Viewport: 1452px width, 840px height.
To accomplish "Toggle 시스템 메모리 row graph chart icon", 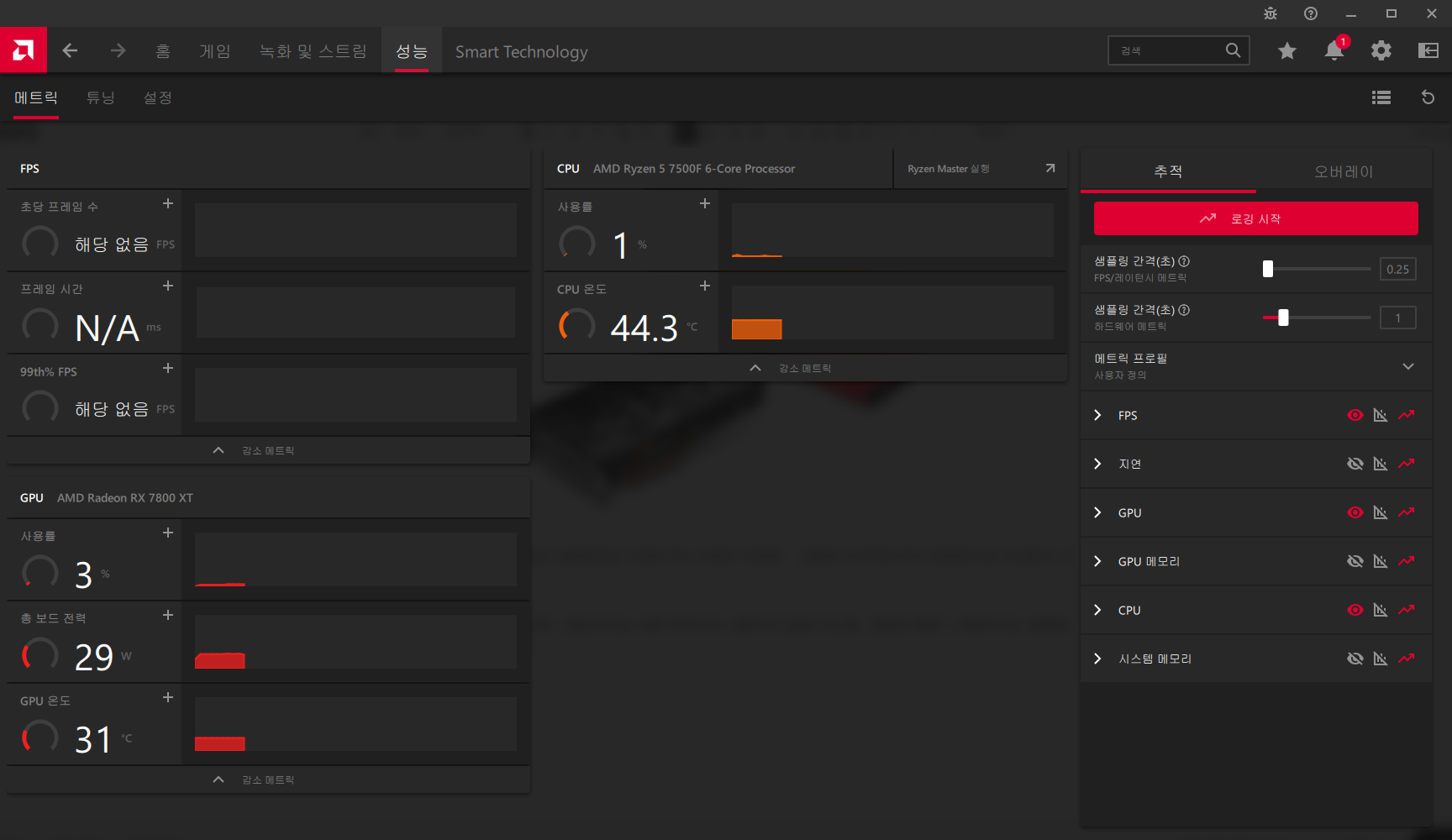I will click(1381, 659).
